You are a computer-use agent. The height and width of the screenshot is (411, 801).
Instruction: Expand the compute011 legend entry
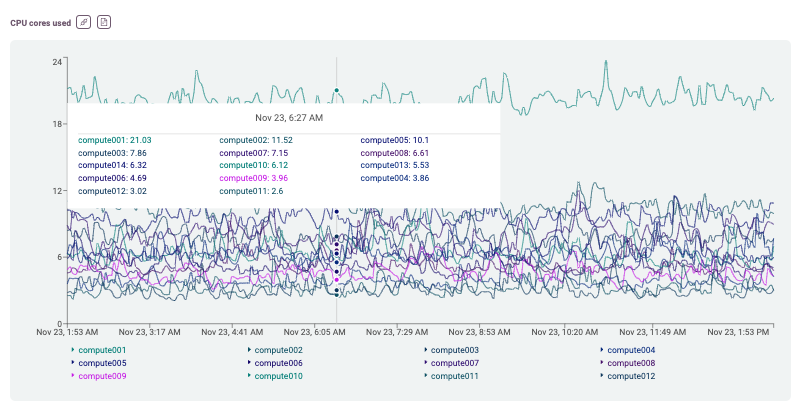(455, 376)
